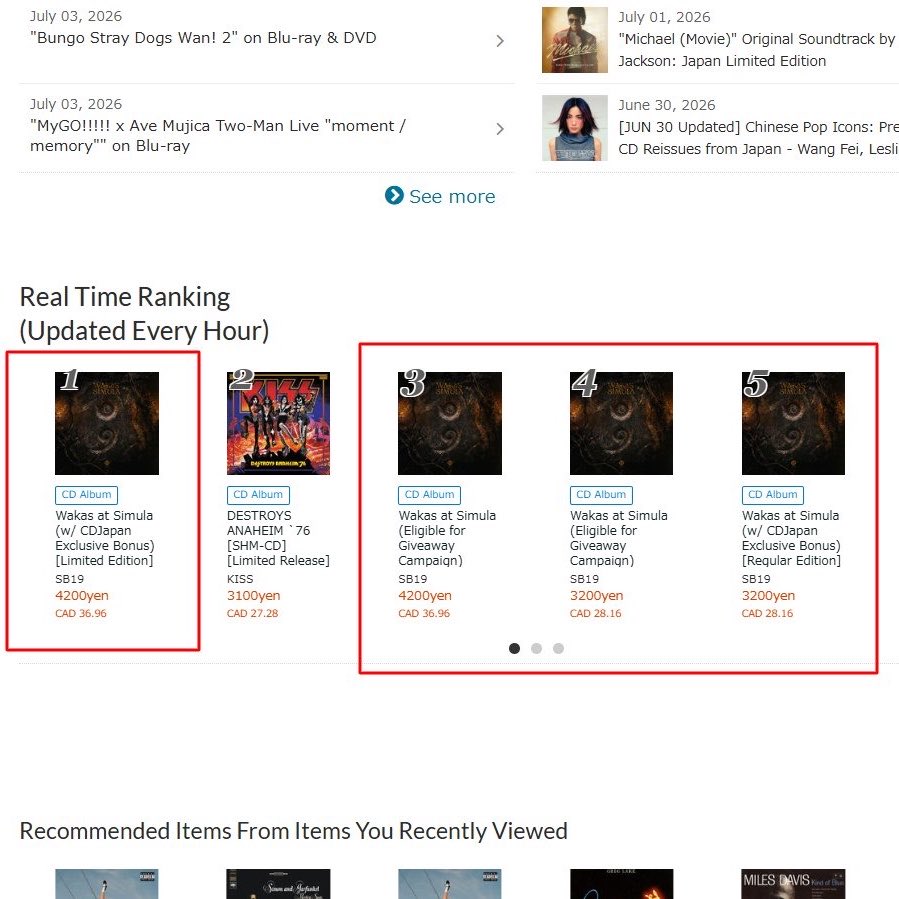This screenshot has width=899, height=899.
Task: Click the See more link
Action: [x=452, y=197]
